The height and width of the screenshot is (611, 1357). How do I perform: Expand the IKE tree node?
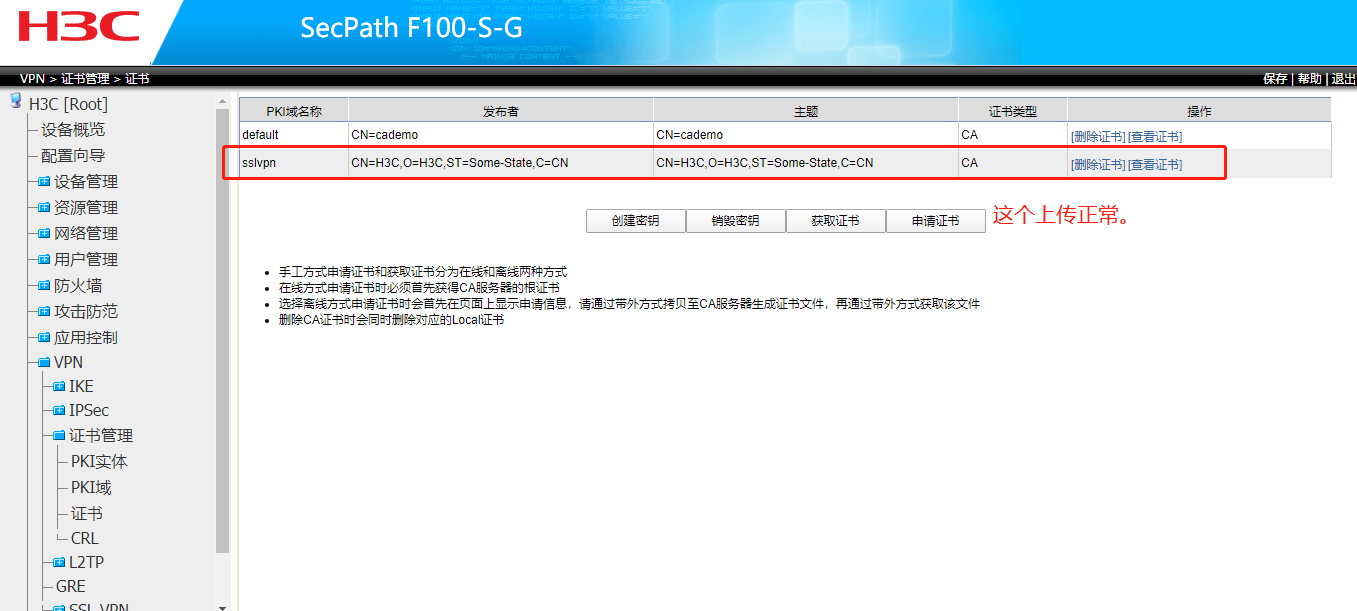59,387
